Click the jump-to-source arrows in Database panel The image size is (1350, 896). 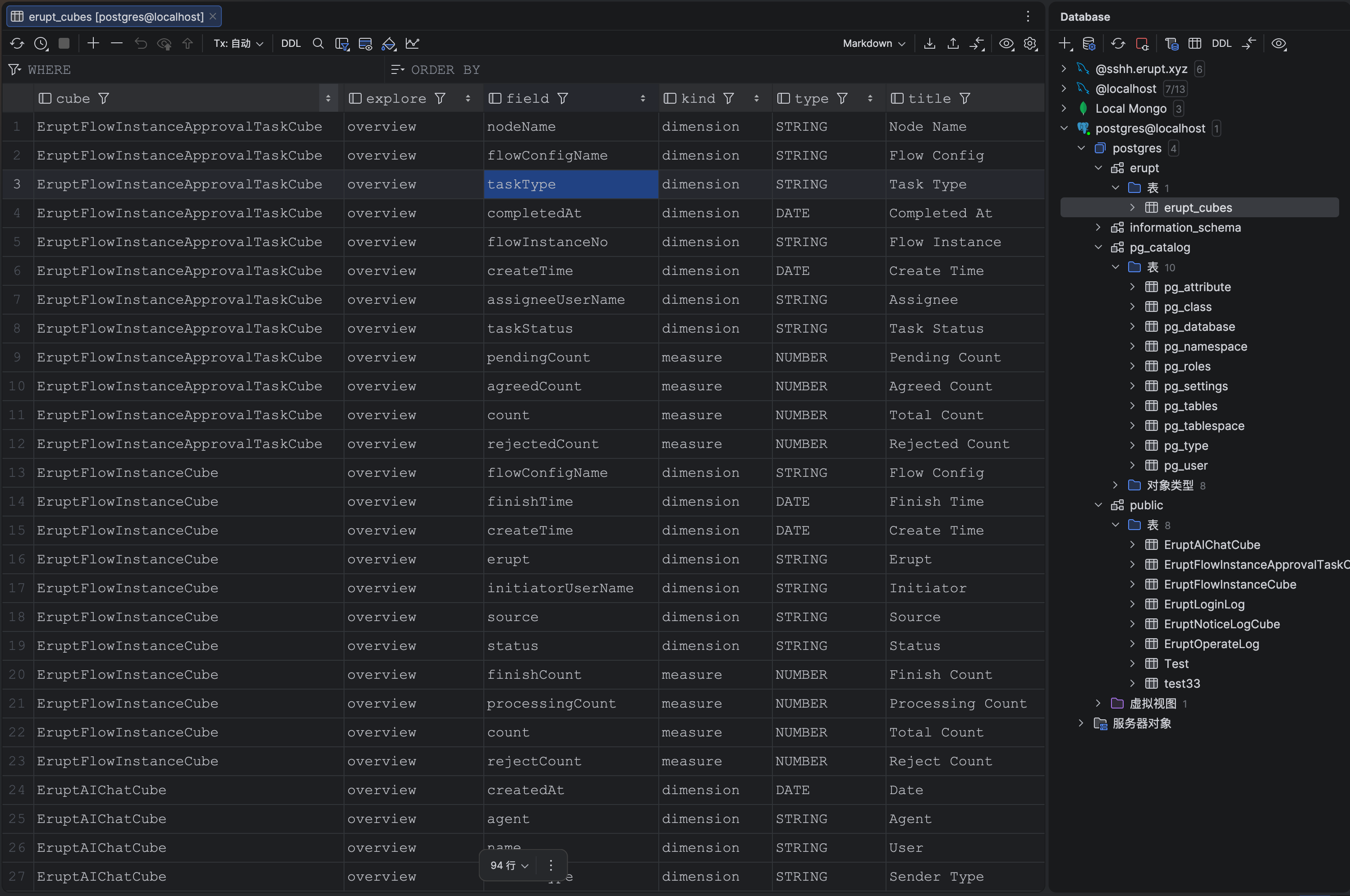coord(1249,43)
